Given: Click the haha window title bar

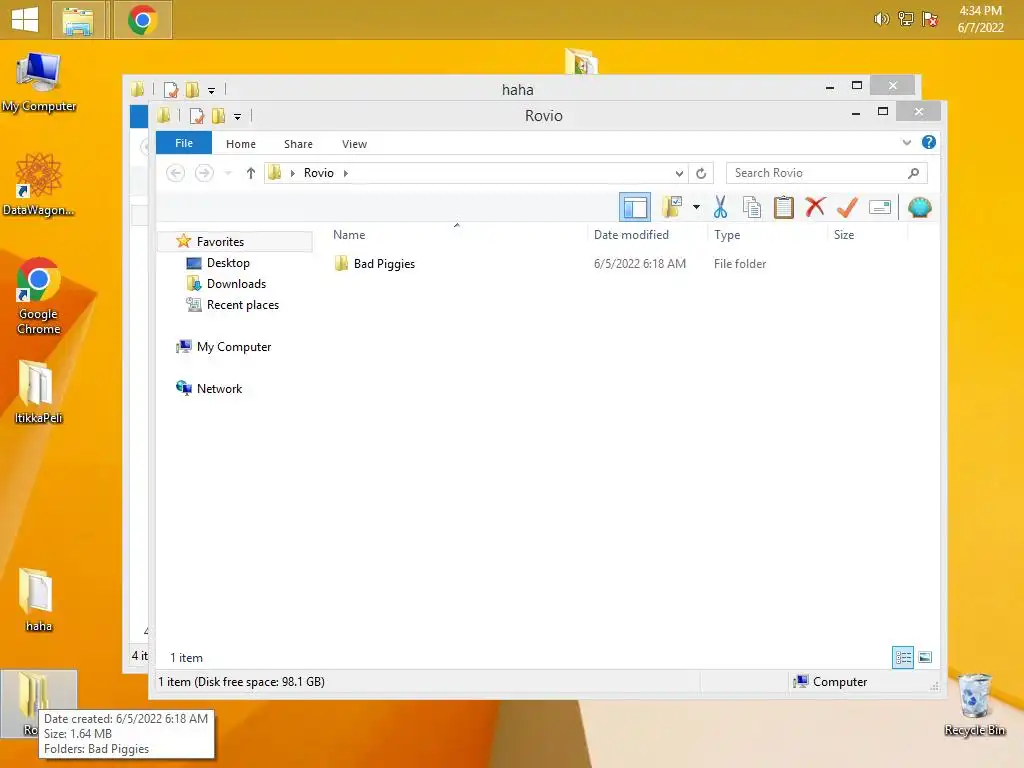Looking at the screenshot, I should coord(517,89).
